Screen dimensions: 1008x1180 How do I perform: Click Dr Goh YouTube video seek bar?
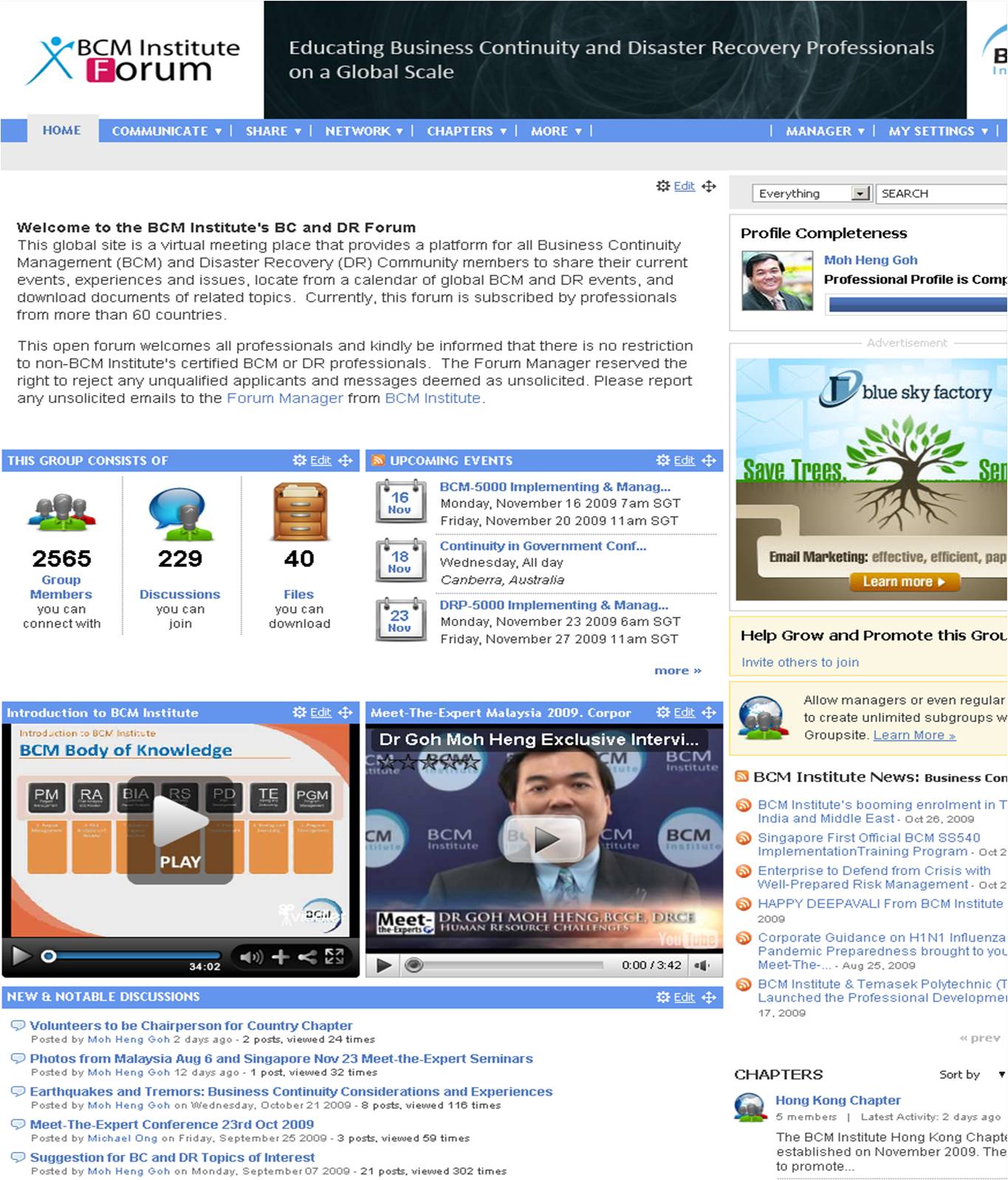[505, 965]
